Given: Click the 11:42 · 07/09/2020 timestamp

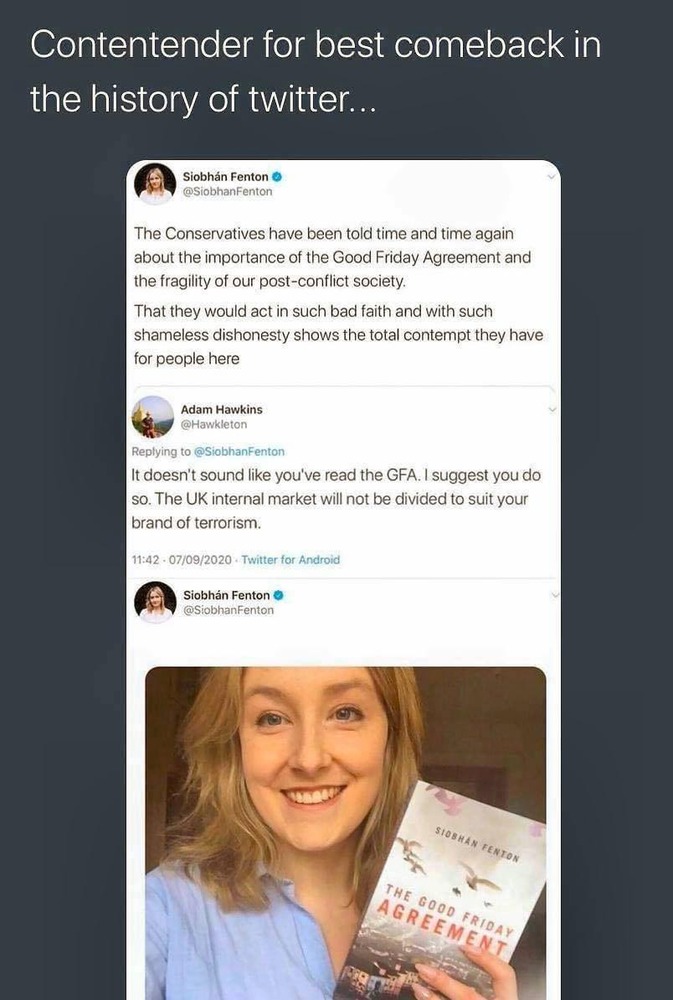Looking at the screenshot, I should coord(182,560).
